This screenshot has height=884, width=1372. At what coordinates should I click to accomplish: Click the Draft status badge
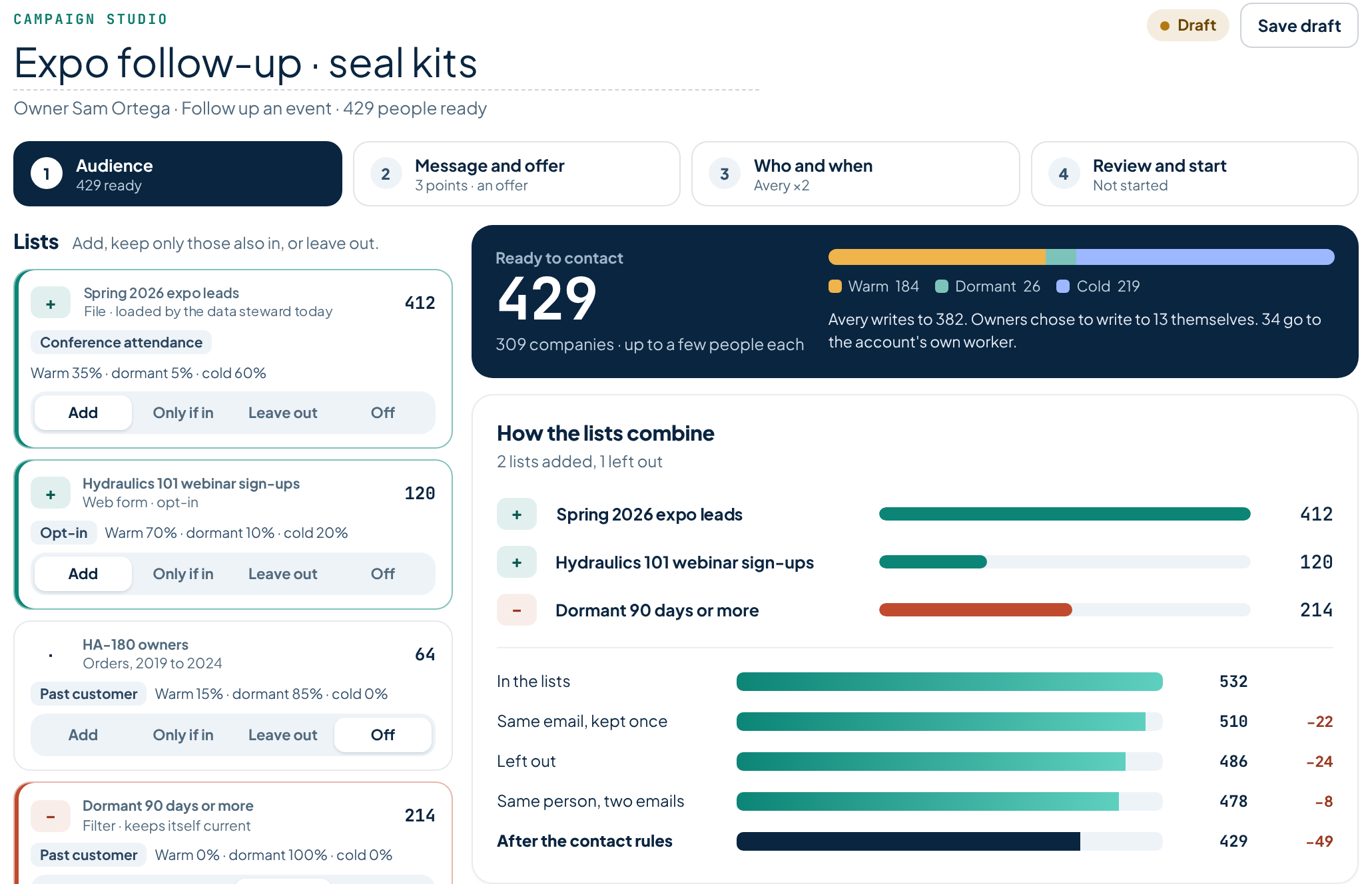click(x=1188, y=25)
